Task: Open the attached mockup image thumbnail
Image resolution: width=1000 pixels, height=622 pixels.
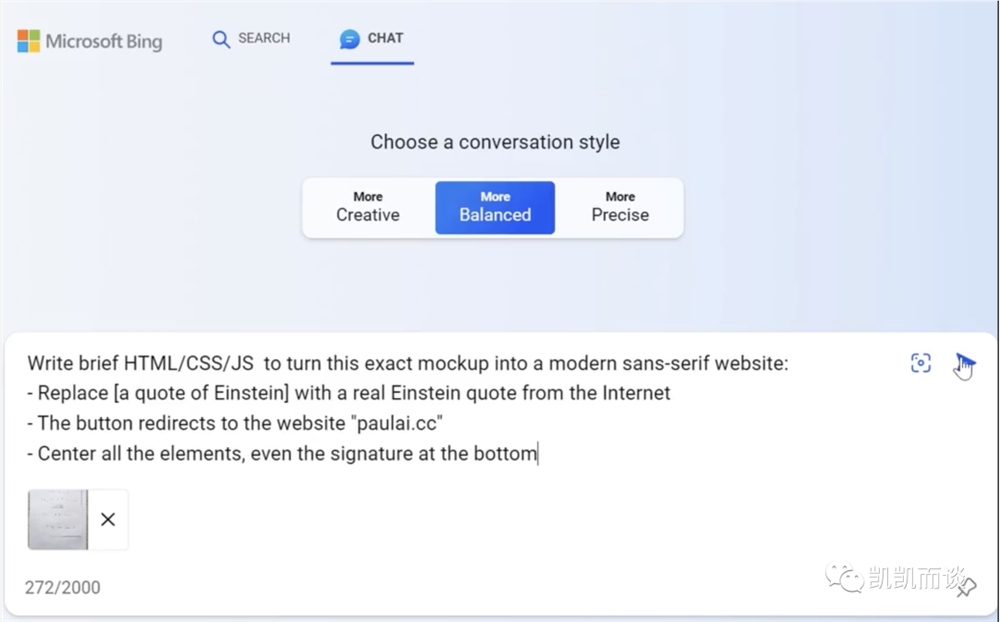Action: coord(57,519)
